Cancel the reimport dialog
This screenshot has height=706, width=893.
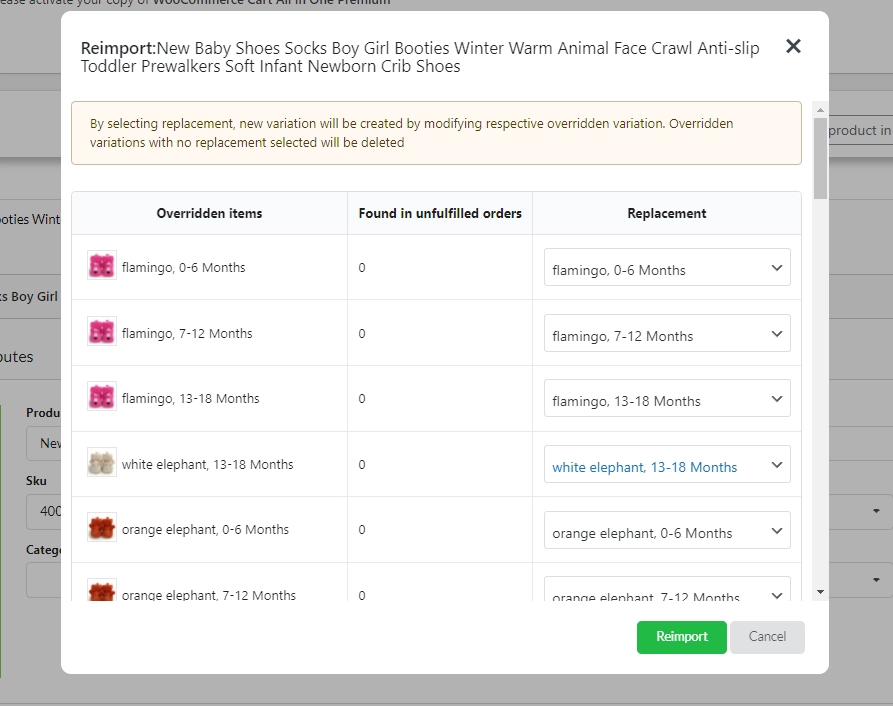click(x=767, y=637)
